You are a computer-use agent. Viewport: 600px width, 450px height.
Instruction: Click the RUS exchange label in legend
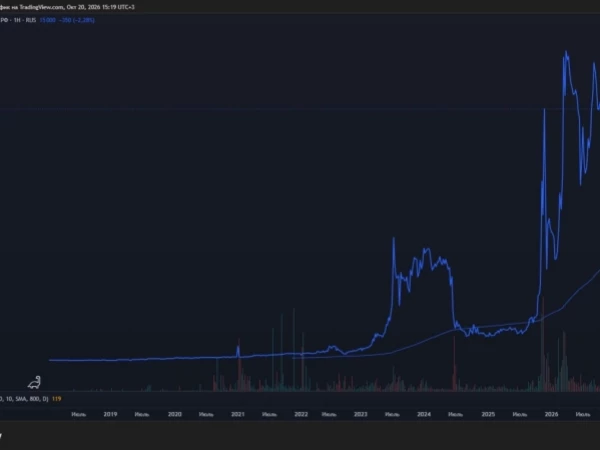click(x=31, y=20)
